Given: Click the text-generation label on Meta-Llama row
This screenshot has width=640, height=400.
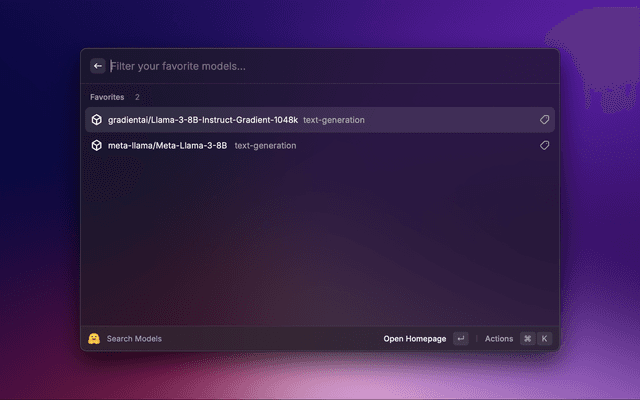Looking at the screenshot, I should [265, 145].
